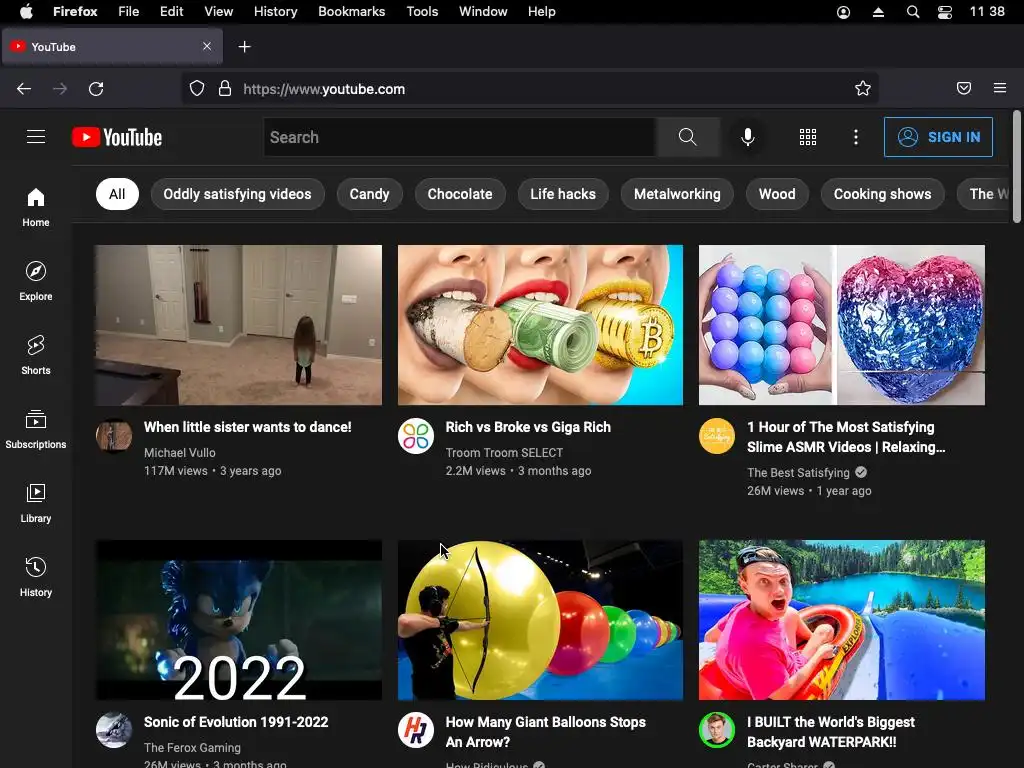Filter by Chocolate chip

[460, 194]
